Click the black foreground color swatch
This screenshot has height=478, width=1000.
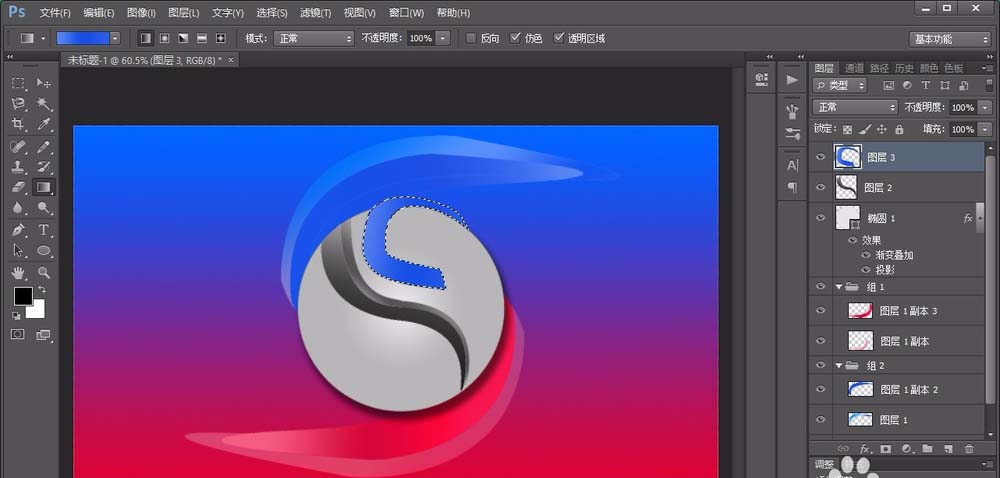(x=22, y=296)
